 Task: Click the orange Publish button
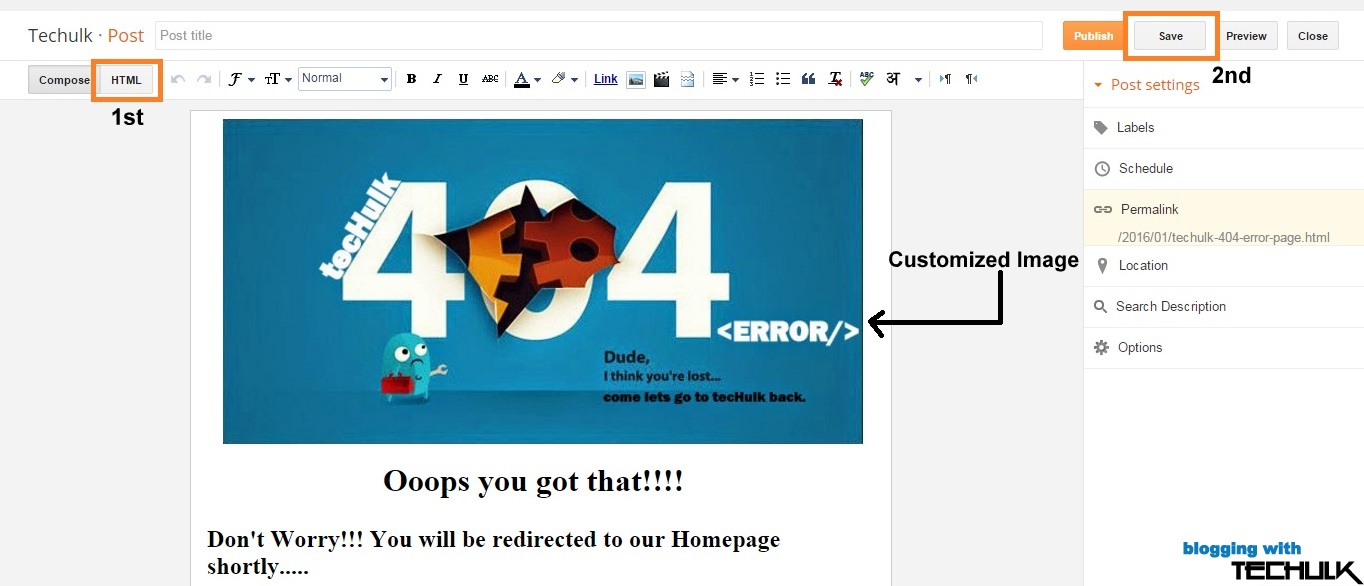tap(1093, 36)
